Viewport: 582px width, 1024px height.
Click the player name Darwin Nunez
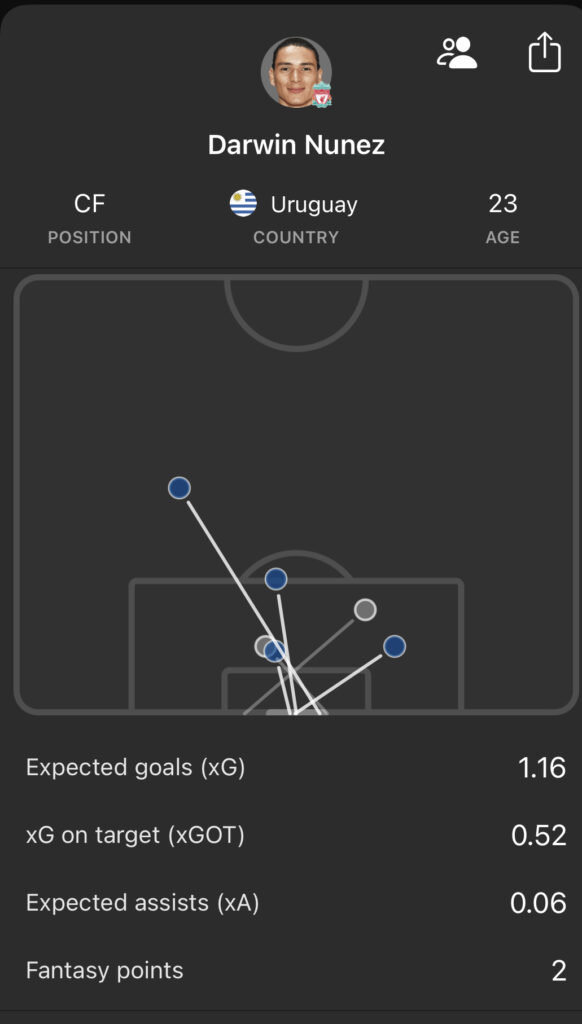pyautogui.click(x=295, y=144)
